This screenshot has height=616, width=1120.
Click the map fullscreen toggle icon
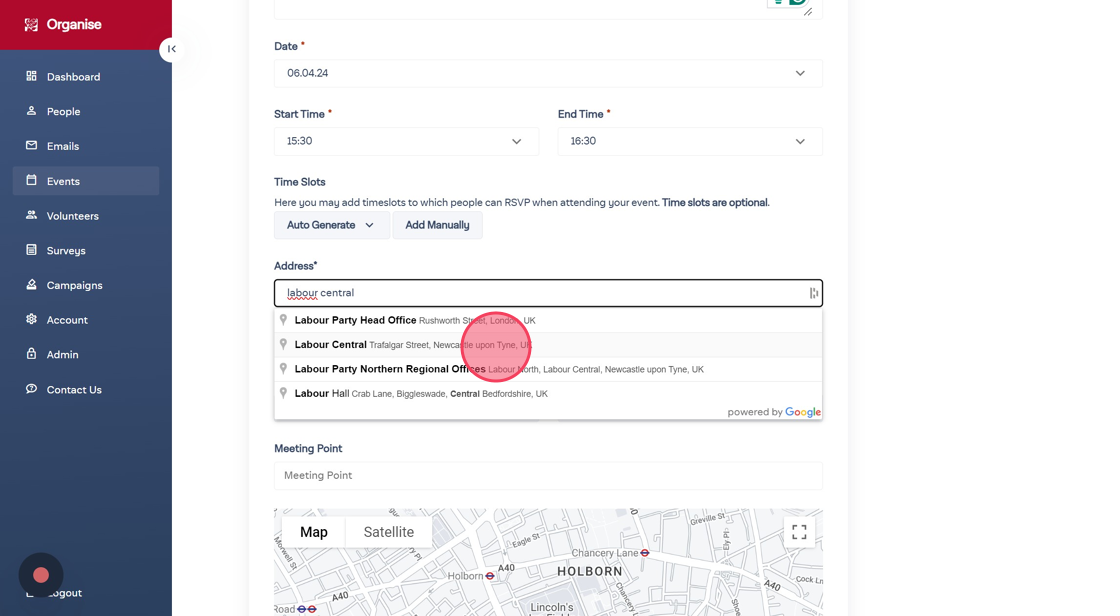point(799,532)
